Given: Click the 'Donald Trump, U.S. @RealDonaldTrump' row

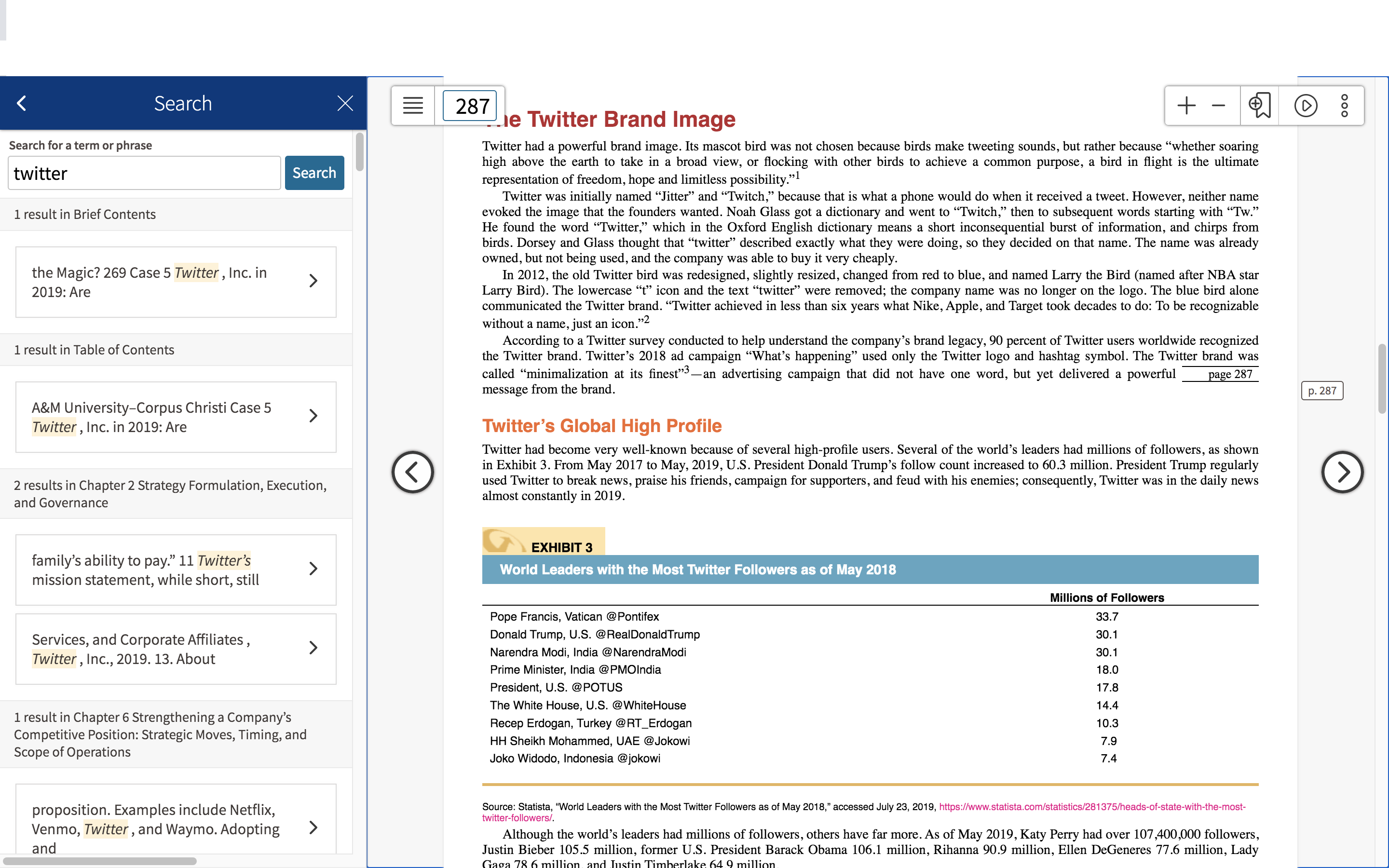Looking at the screenshot, I should [870, 634].
